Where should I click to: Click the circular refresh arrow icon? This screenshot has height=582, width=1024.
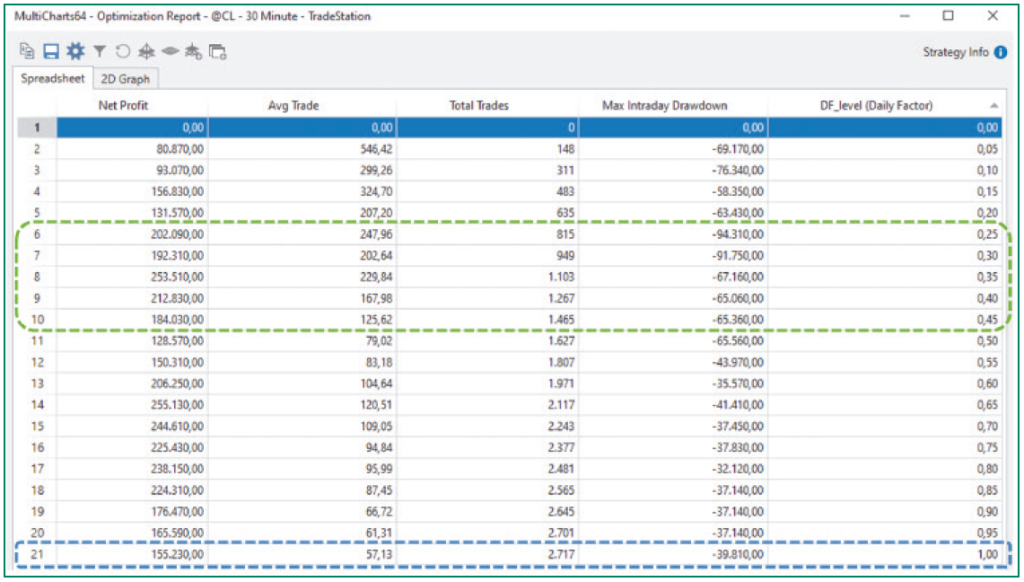click(x=122, y=51)
